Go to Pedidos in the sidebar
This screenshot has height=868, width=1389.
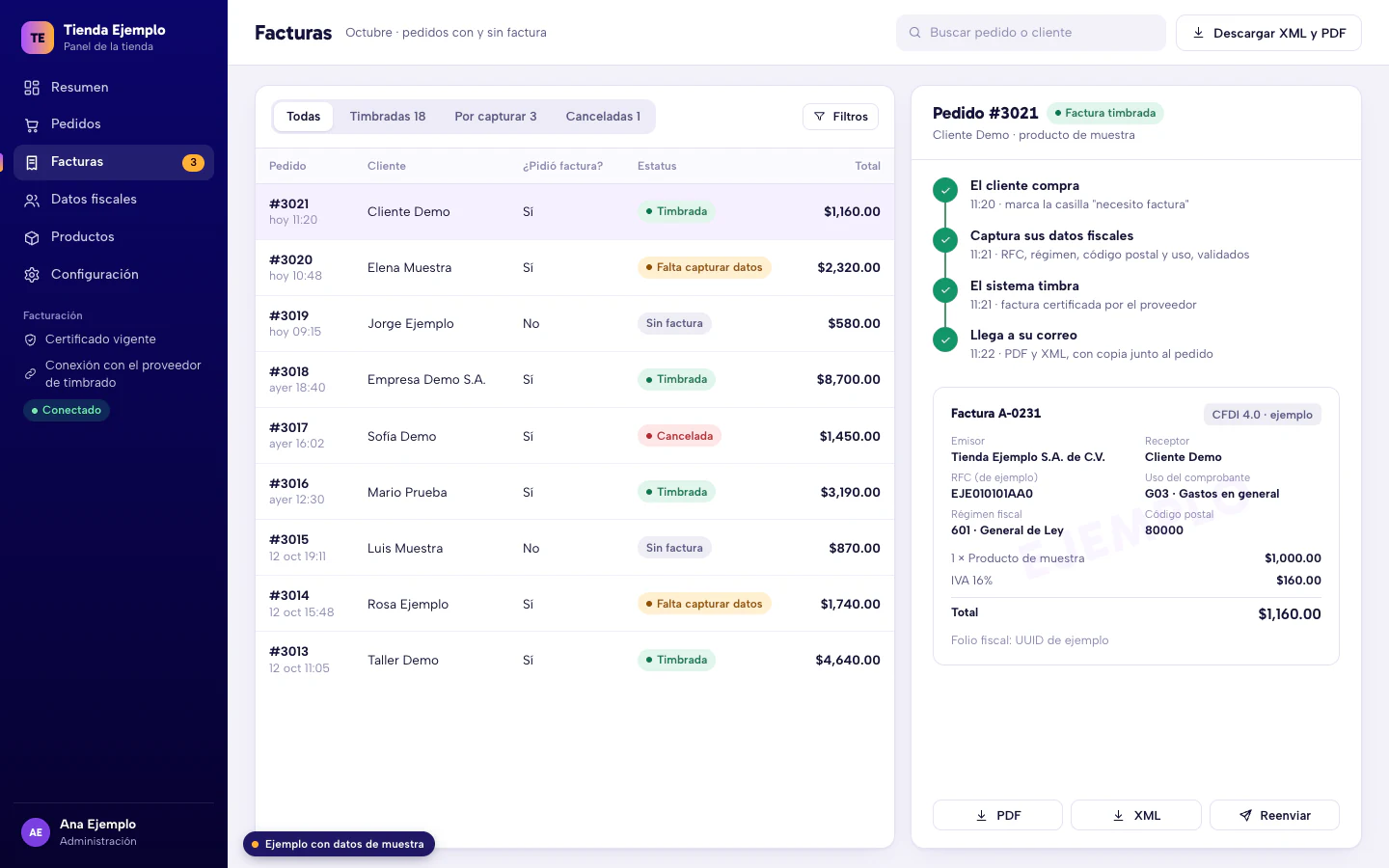click(114, 124)
